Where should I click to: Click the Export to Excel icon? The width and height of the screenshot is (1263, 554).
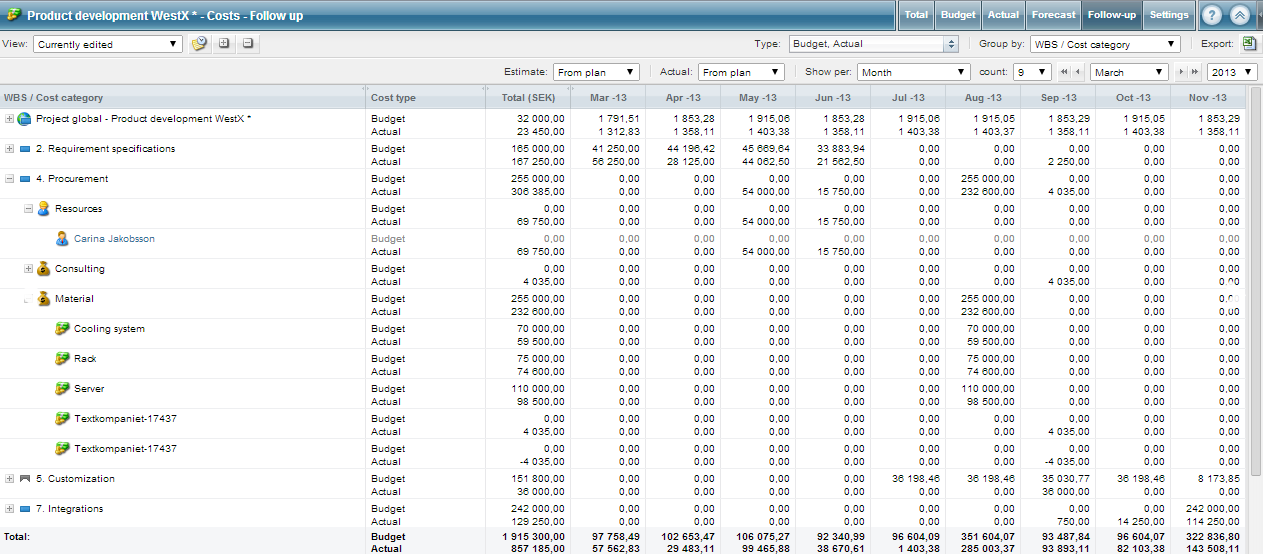[x=1249, y=44]
